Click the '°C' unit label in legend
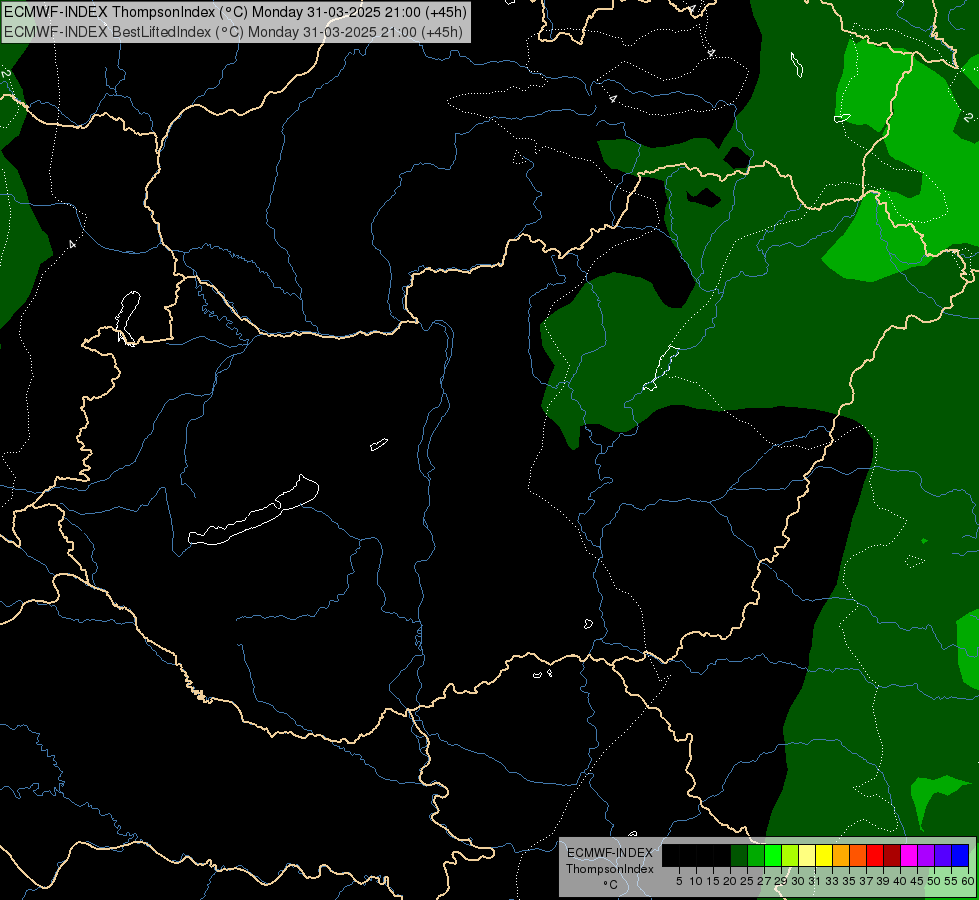The image size is (979, 900). tap(610, 885)
